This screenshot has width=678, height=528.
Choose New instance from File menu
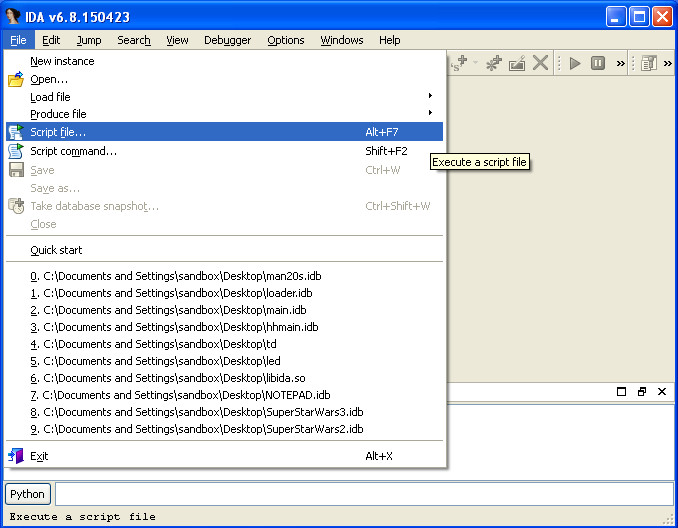(x=224, y=61)
